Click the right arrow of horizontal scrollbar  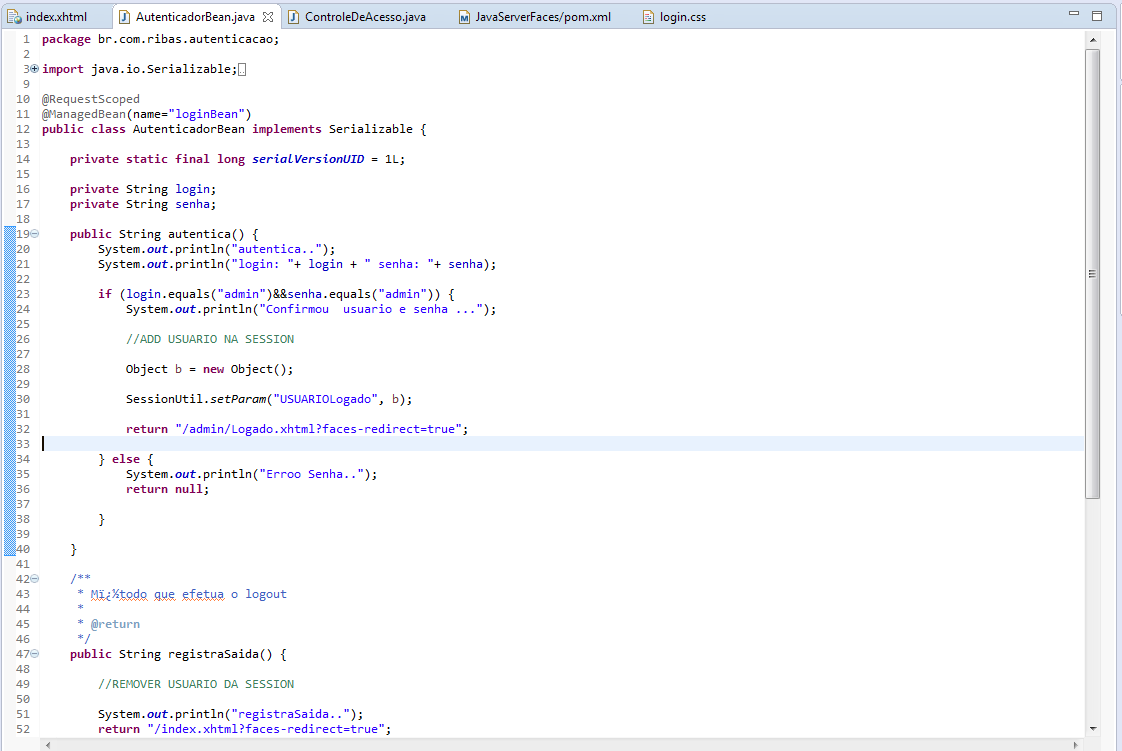pos(1075,745)
